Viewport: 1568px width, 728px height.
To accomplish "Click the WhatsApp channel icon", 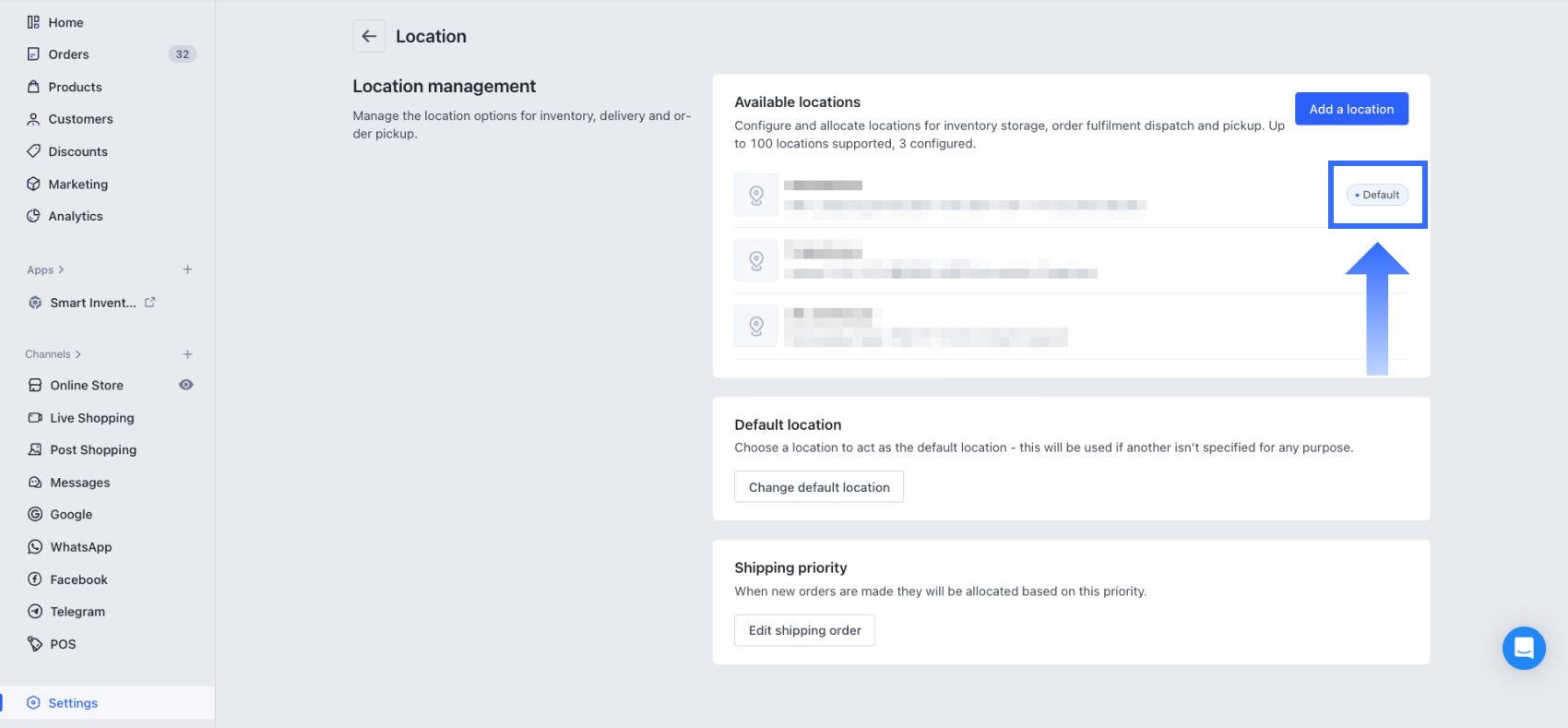I will [x=35, y=546].
